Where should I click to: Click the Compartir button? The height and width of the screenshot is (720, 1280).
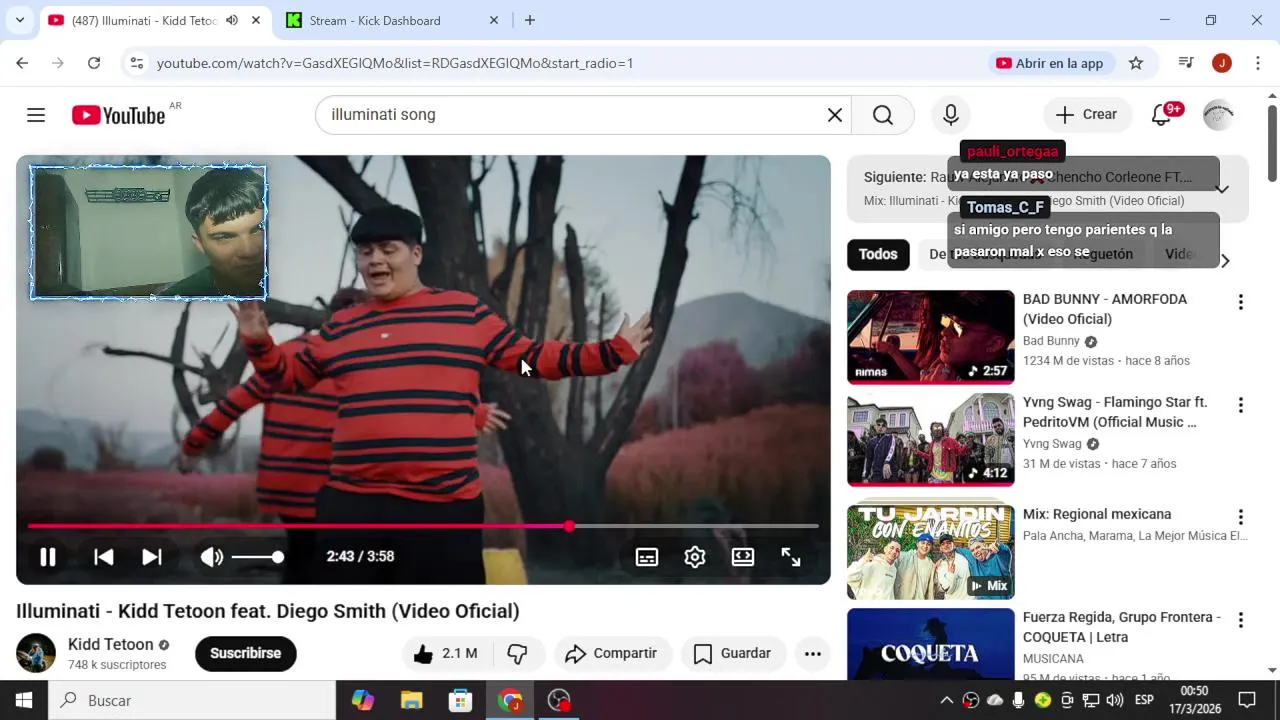coord(611,654)
